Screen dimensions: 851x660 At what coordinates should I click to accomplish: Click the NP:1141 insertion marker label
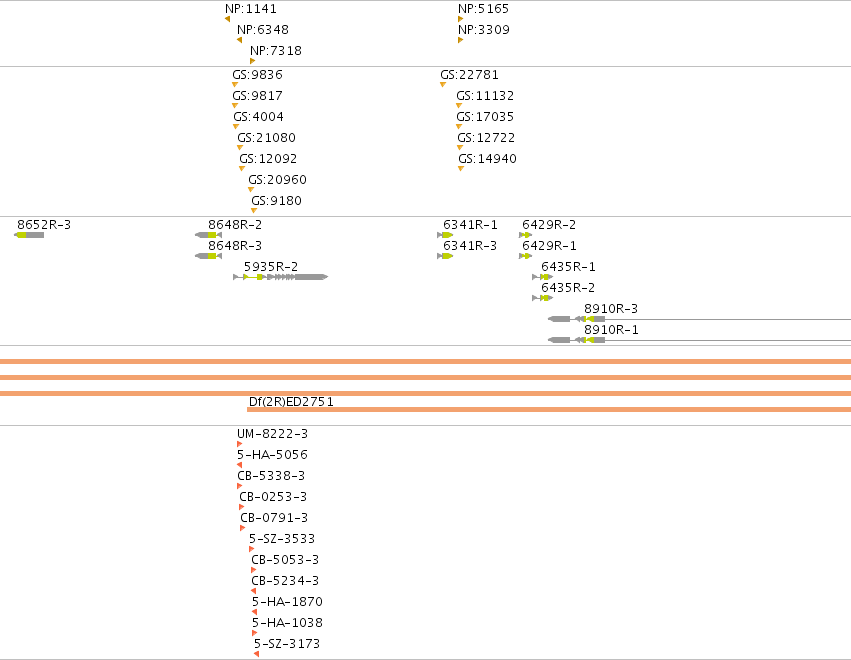pos(251,9)
